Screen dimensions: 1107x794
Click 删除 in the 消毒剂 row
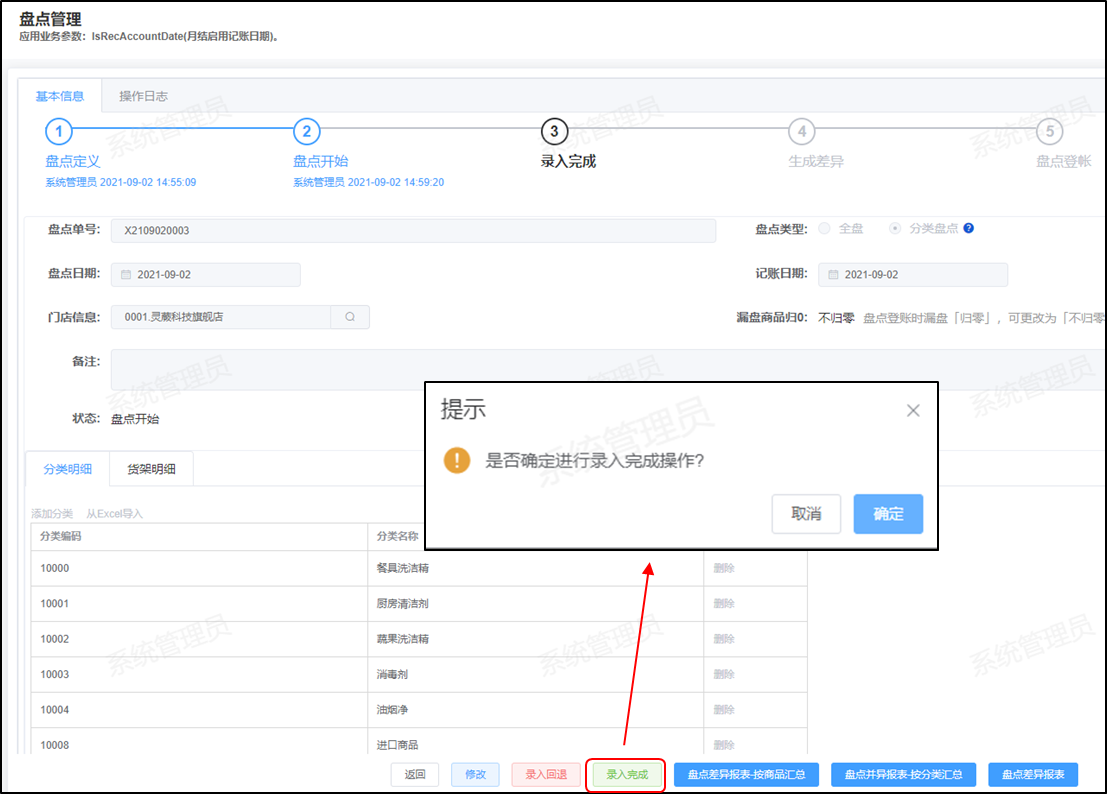724,674
